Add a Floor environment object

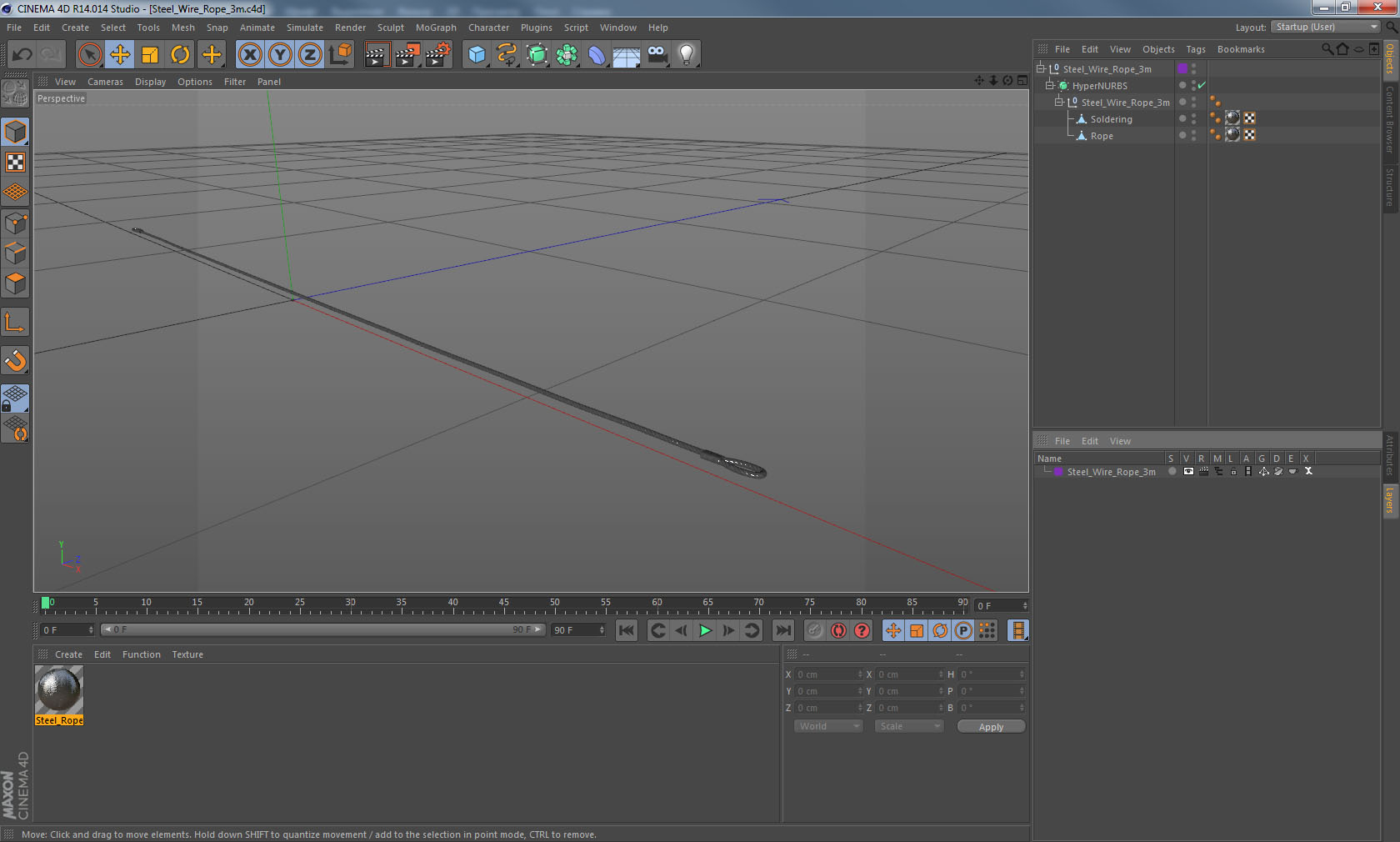[x=627, y=55]
